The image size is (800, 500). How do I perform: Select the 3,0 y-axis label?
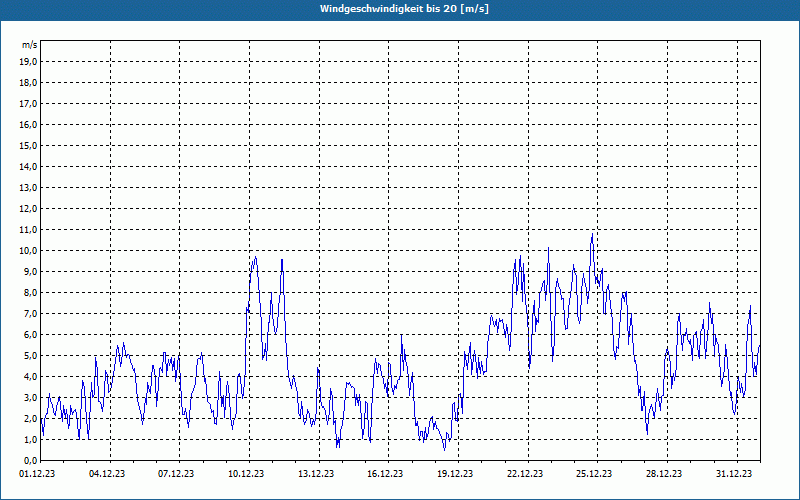[x=30, y=397]
